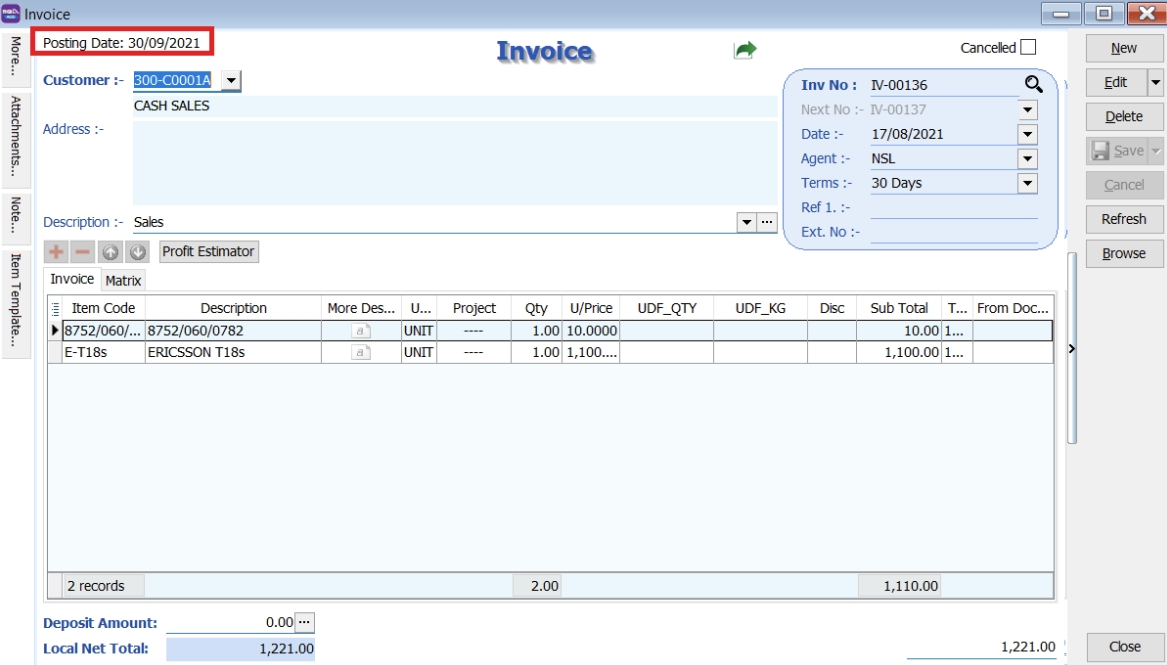Screen dimensions: 1167x665
Task: Tick the Cancelled checkbox
Action: coord(1028,47)
